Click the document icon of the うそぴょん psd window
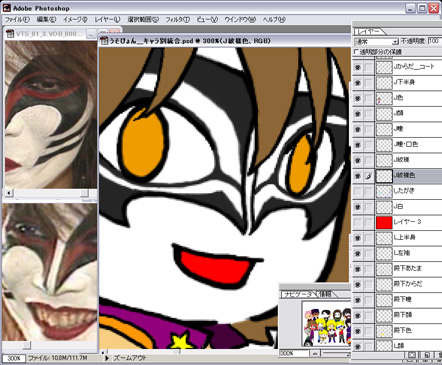The height and width of the screenshot is (365, 442). tap(105, 41)
